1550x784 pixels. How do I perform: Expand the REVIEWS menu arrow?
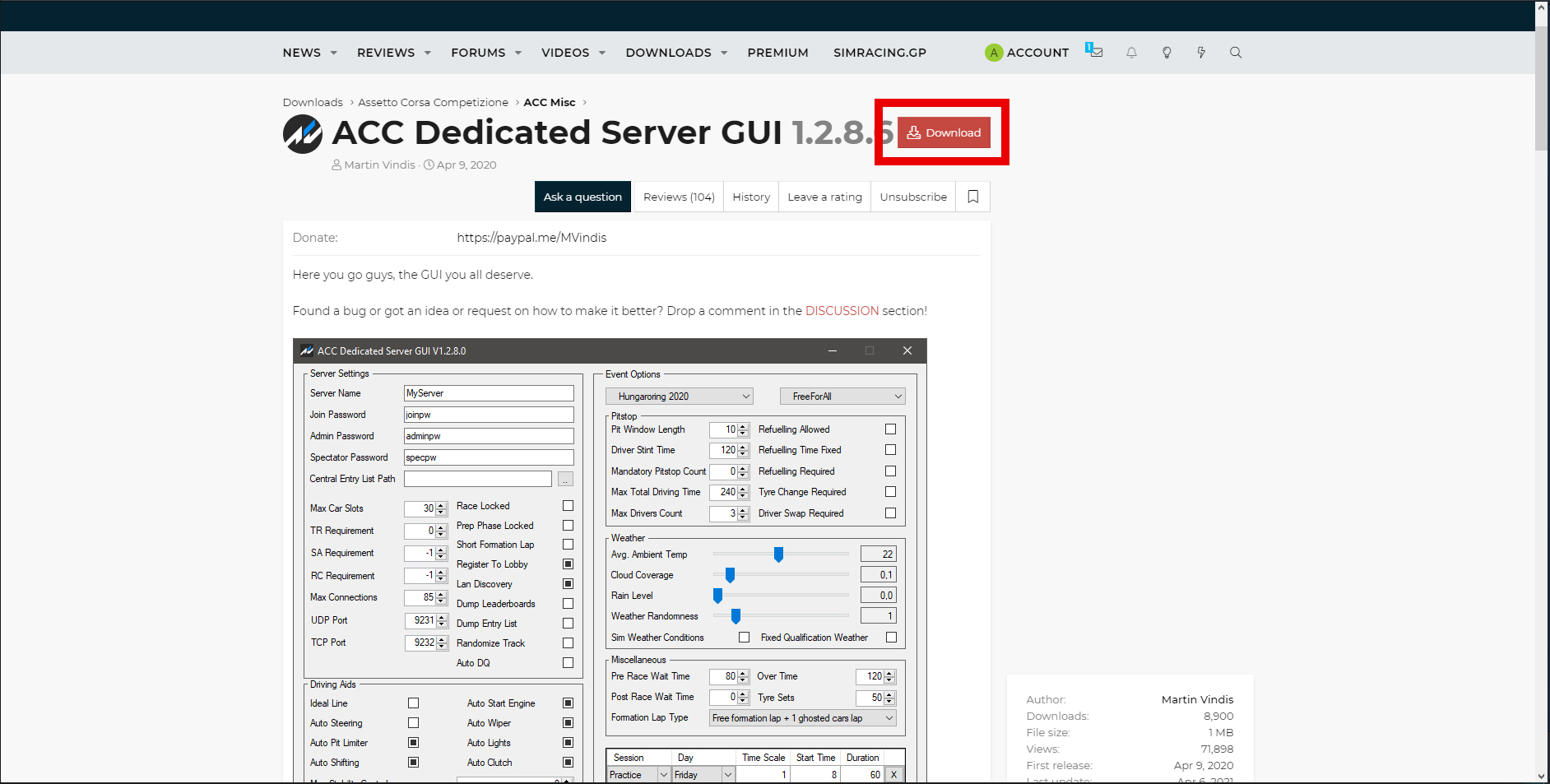[x=428, y=53]
